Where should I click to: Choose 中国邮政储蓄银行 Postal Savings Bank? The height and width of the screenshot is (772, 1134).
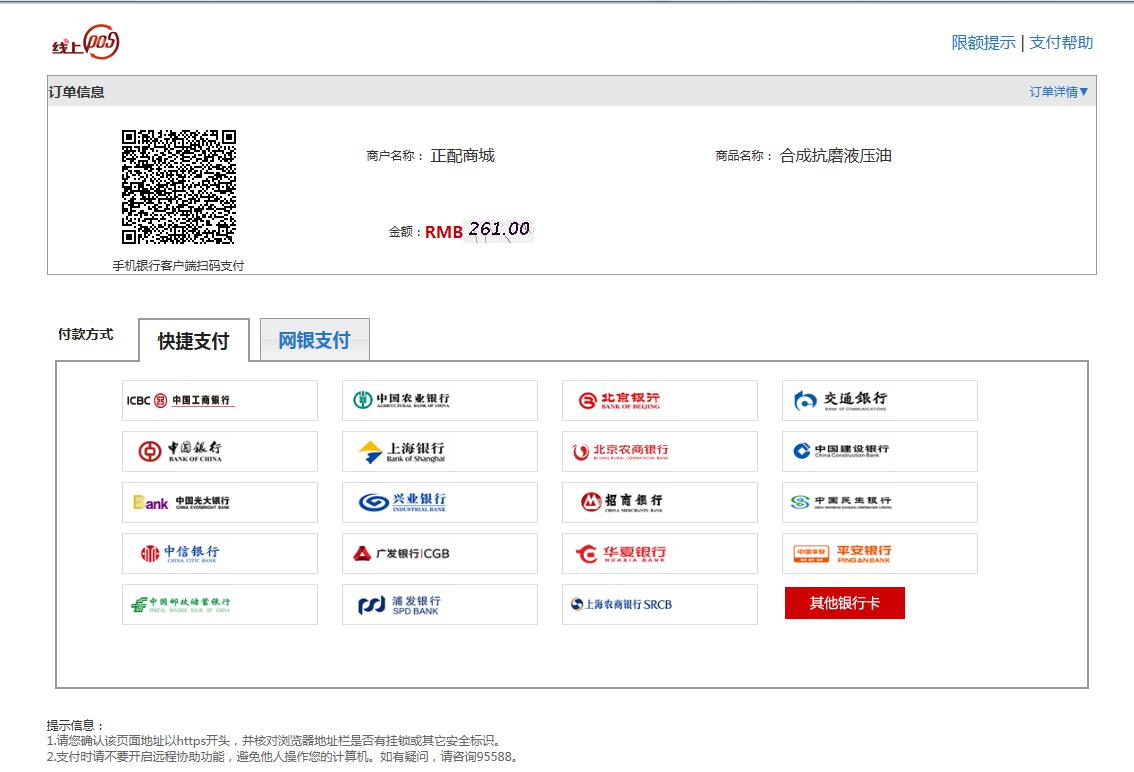[220, 604]
